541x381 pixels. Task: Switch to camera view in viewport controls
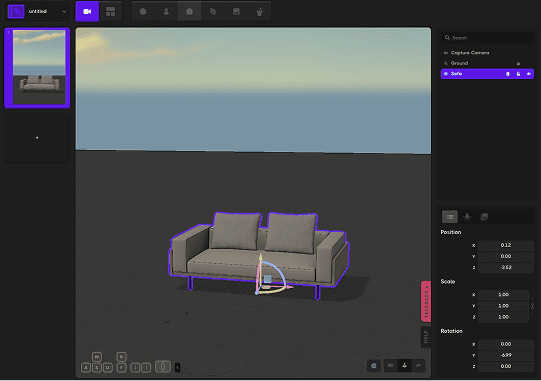391,365
